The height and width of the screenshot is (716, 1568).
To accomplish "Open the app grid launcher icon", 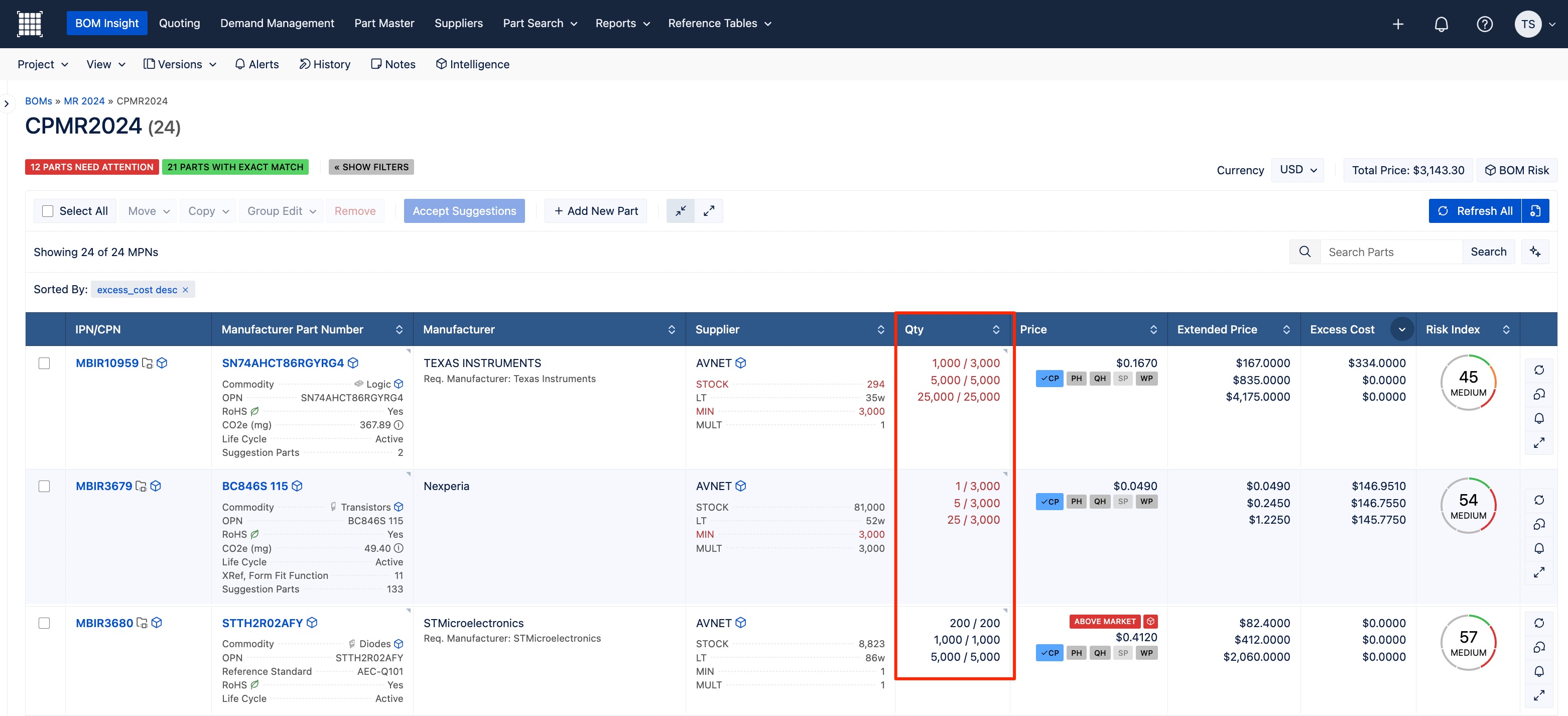I will [x=29, y=24].
